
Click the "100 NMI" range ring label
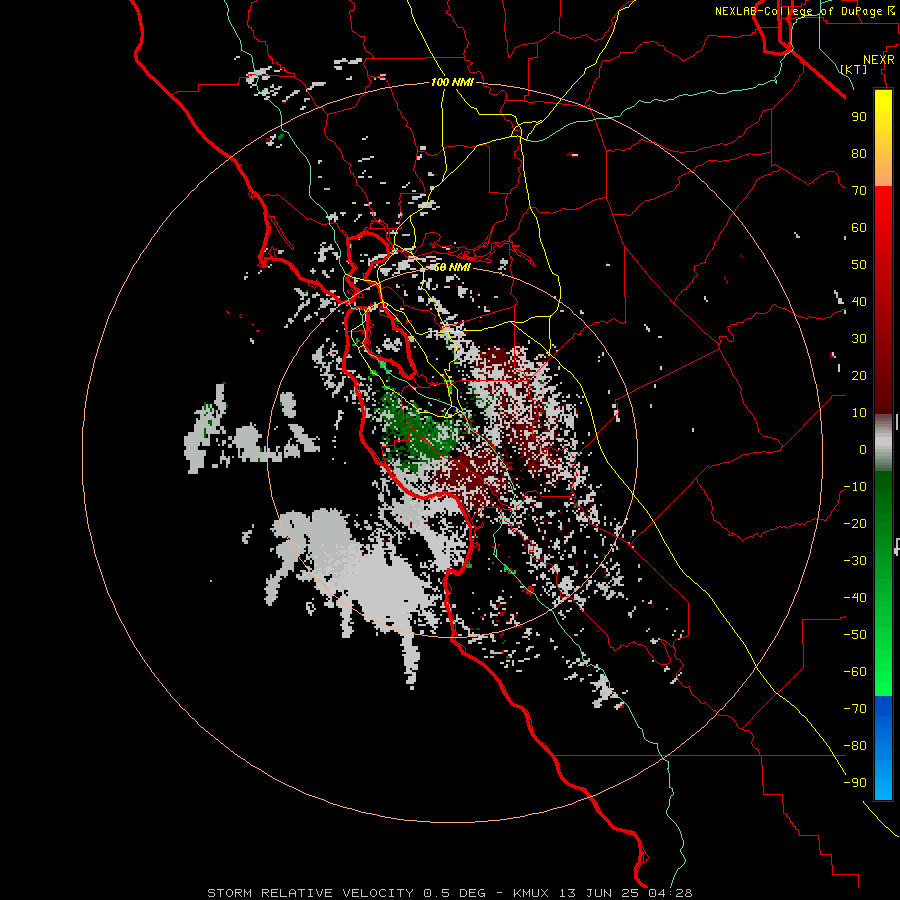pyautogui.click(x=452, y=82)
